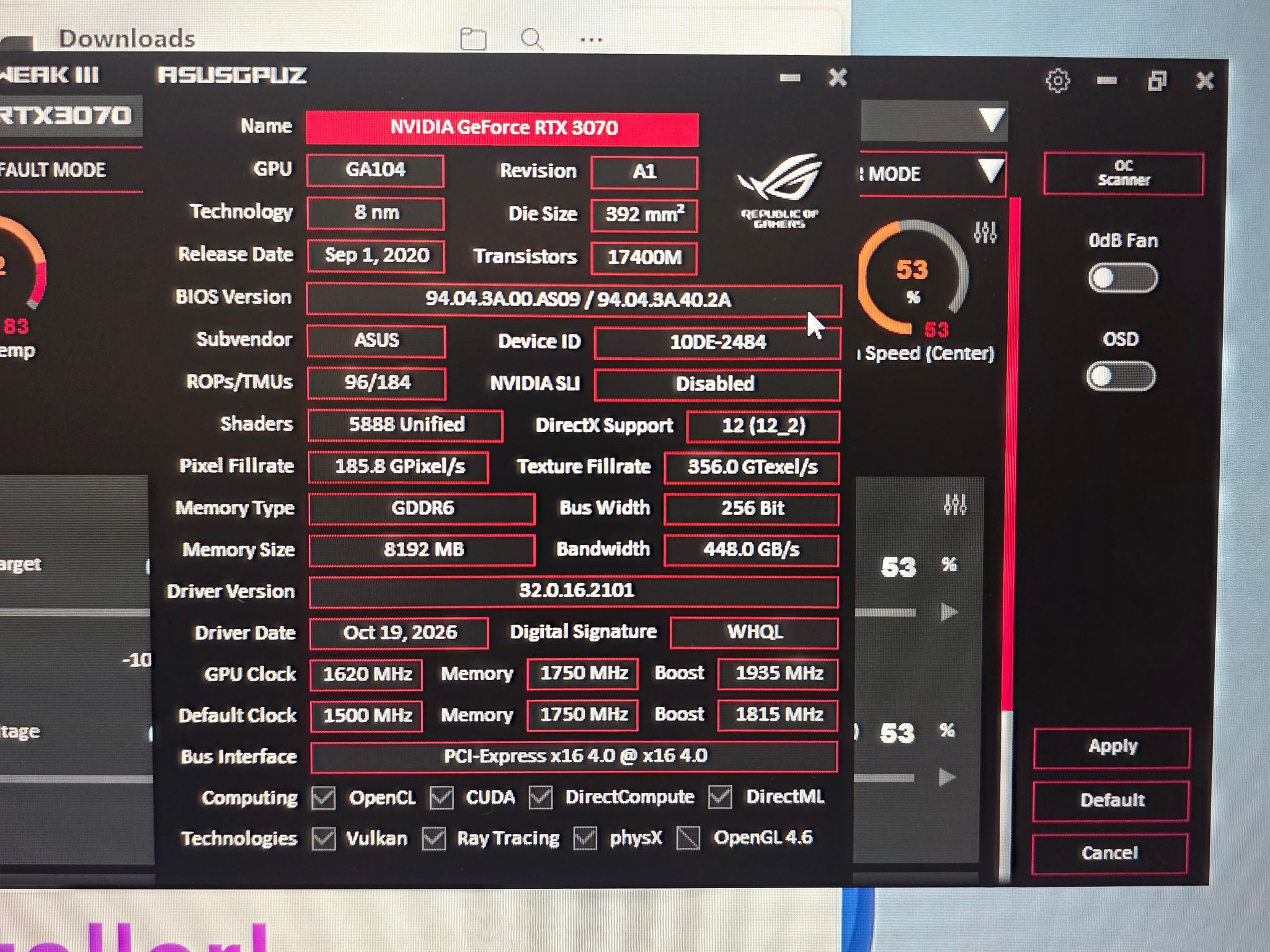Screen dimensions: 1270x952
Task: Check the Ray Tracing checkbox
Action: click(433, 839)
